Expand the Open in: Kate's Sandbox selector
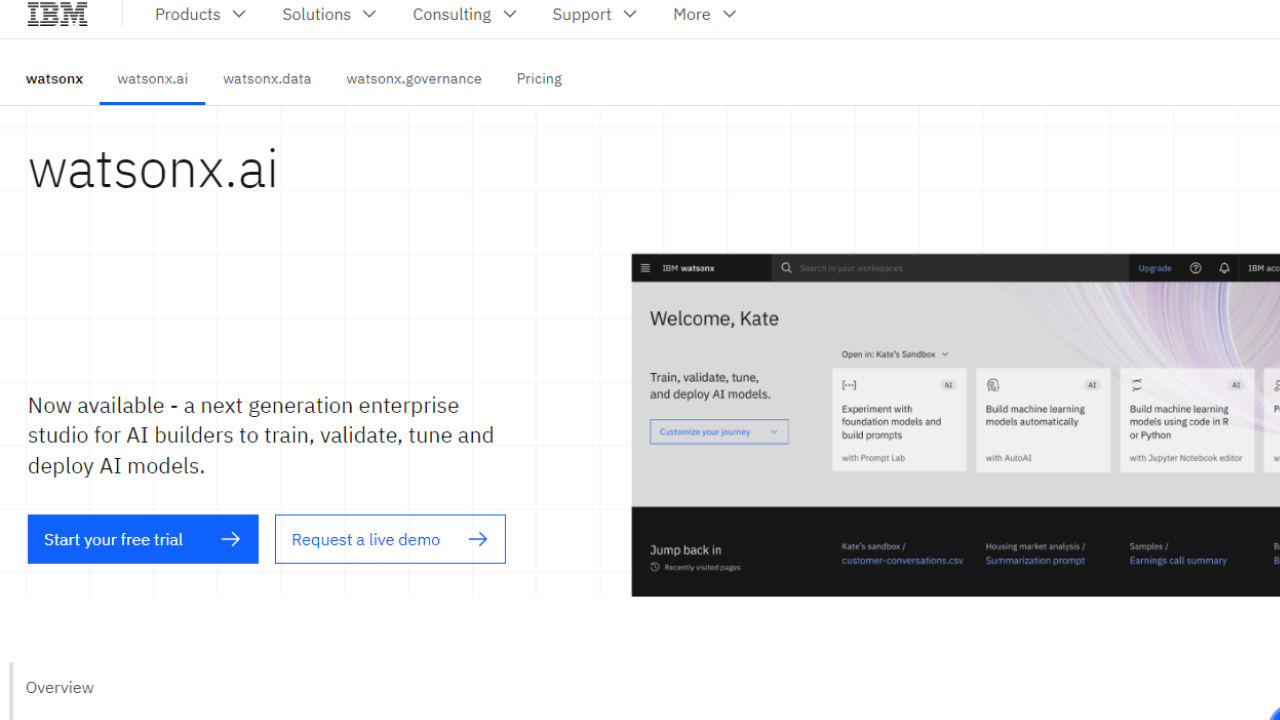The image size is (1280, 720). pos(895,354)
